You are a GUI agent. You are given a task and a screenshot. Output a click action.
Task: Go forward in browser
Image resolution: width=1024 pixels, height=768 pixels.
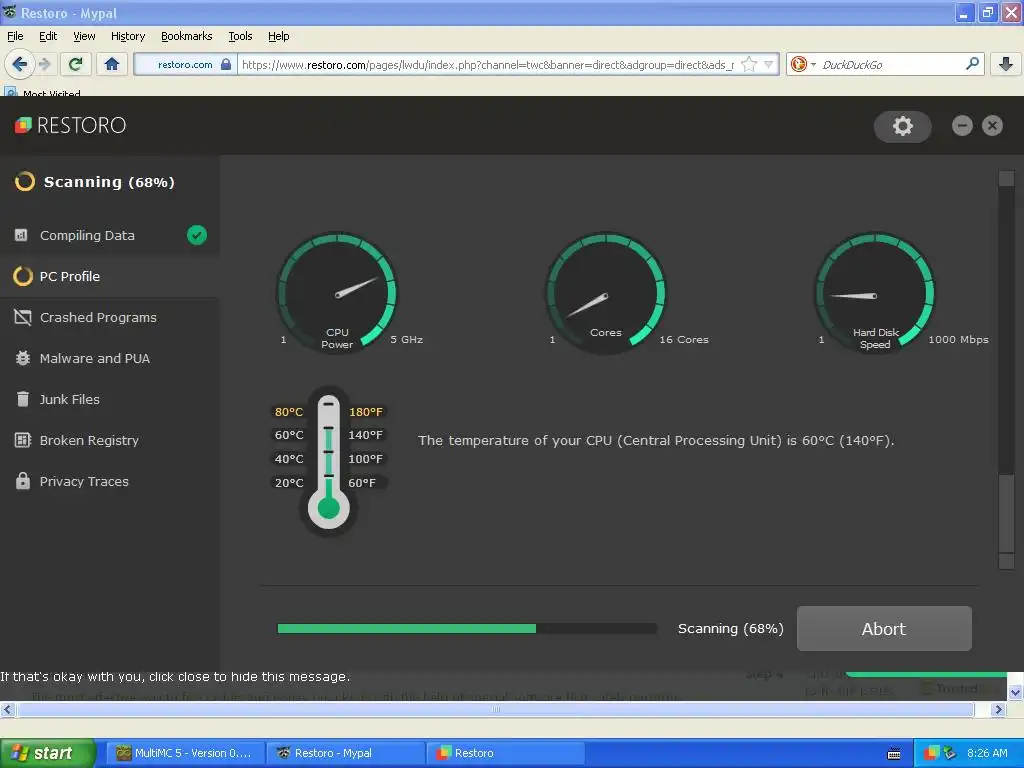pos(45,64)
